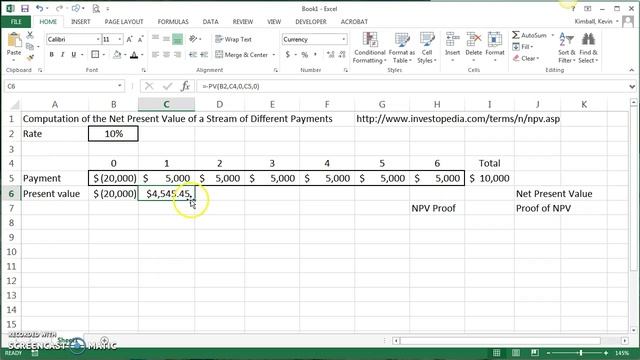640x360 pixels.
Task: Click the Rate cell showing 10%
Action: [113, 134]
